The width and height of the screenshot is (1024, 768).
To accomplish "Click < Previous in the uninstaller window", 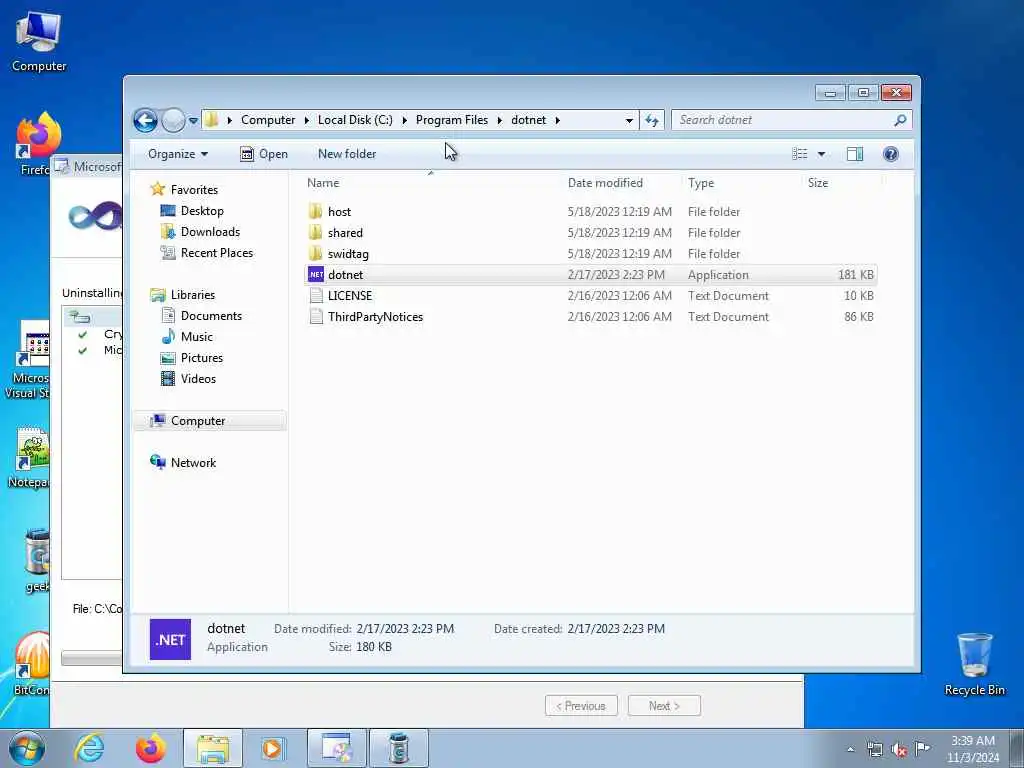I will point(581,706).
